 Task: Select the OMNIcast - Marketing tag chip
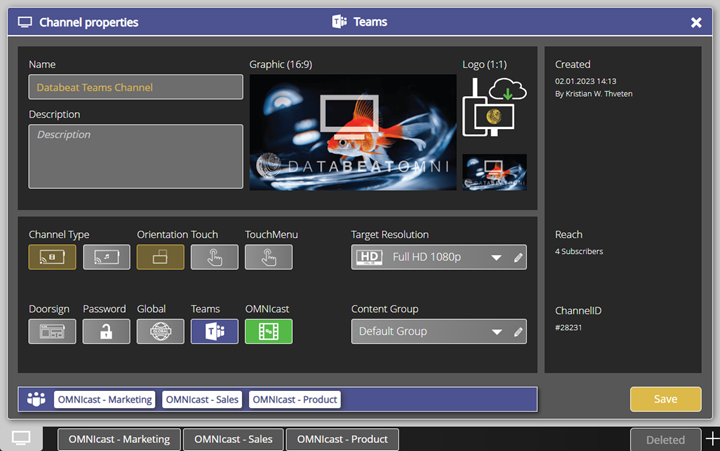coord(105,400)
